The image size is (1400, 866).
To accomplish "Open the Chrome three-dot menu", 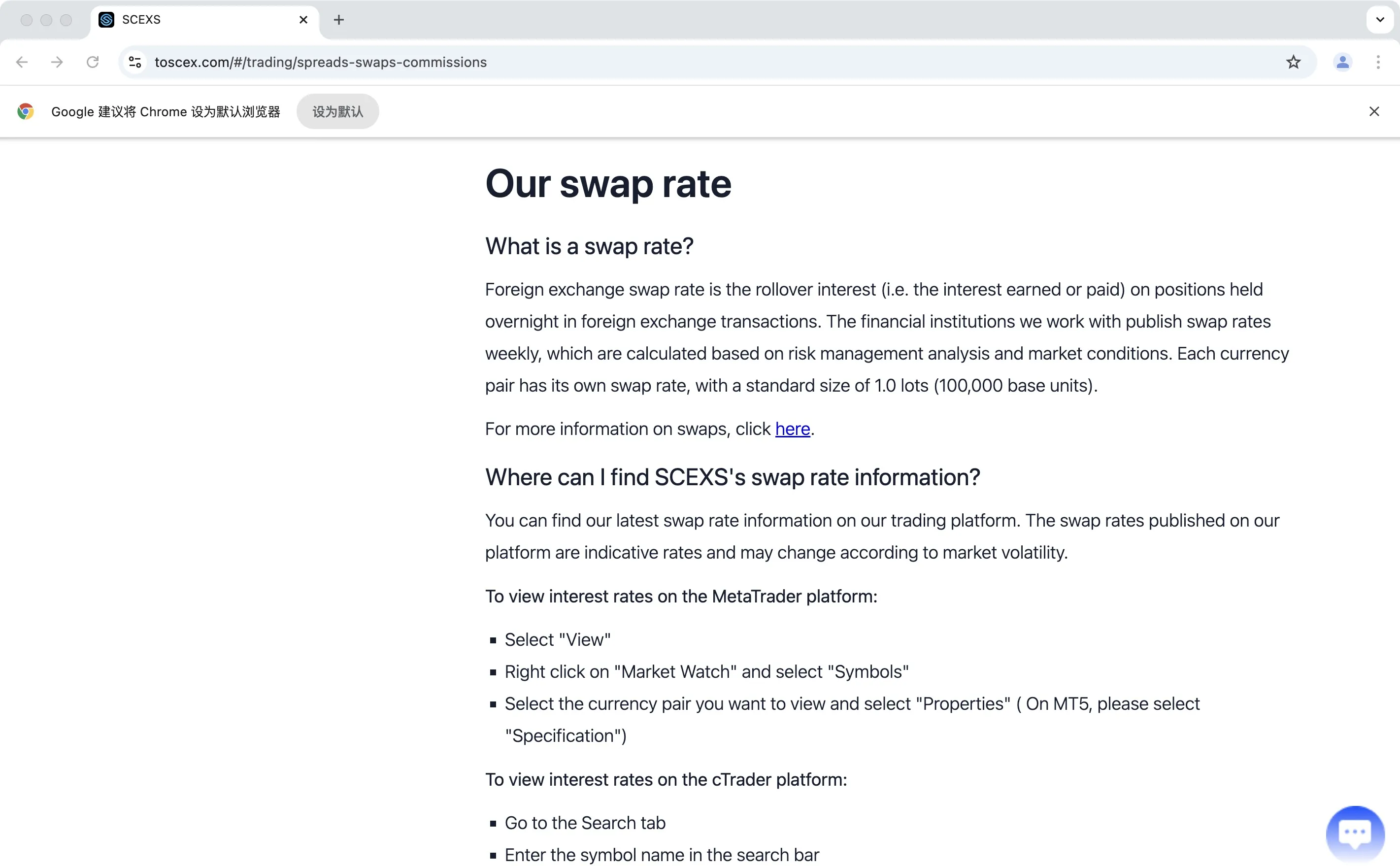I will pyautogui.click(x=1378, y=63).
